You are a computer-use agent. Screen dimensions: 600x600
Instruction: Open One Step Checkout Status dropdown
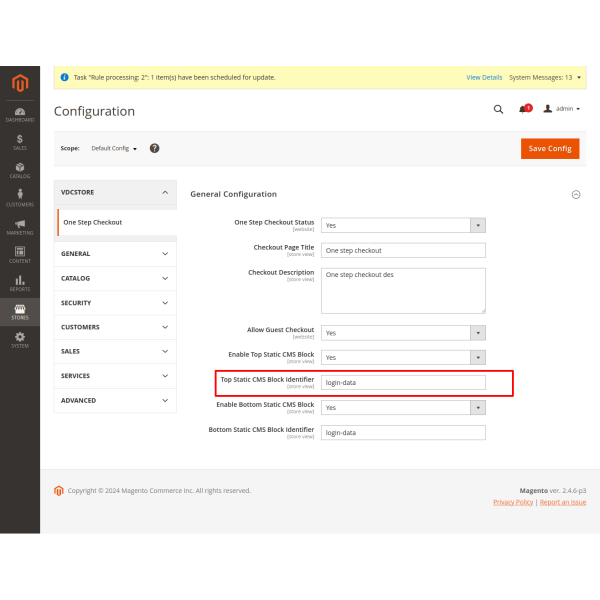[x=403, y=225]
